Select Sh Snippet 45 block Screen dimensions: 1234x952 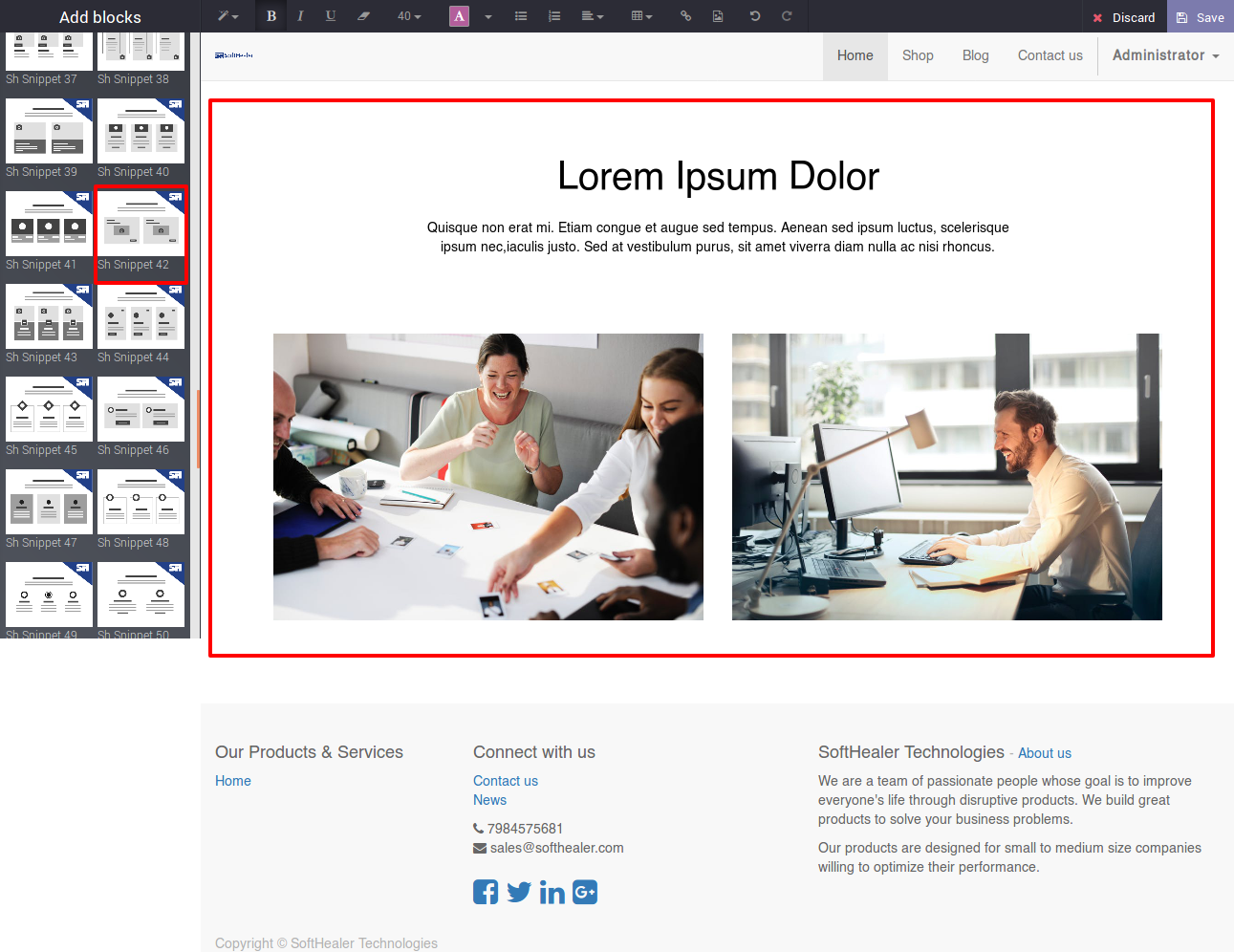(x=48, y=418)
